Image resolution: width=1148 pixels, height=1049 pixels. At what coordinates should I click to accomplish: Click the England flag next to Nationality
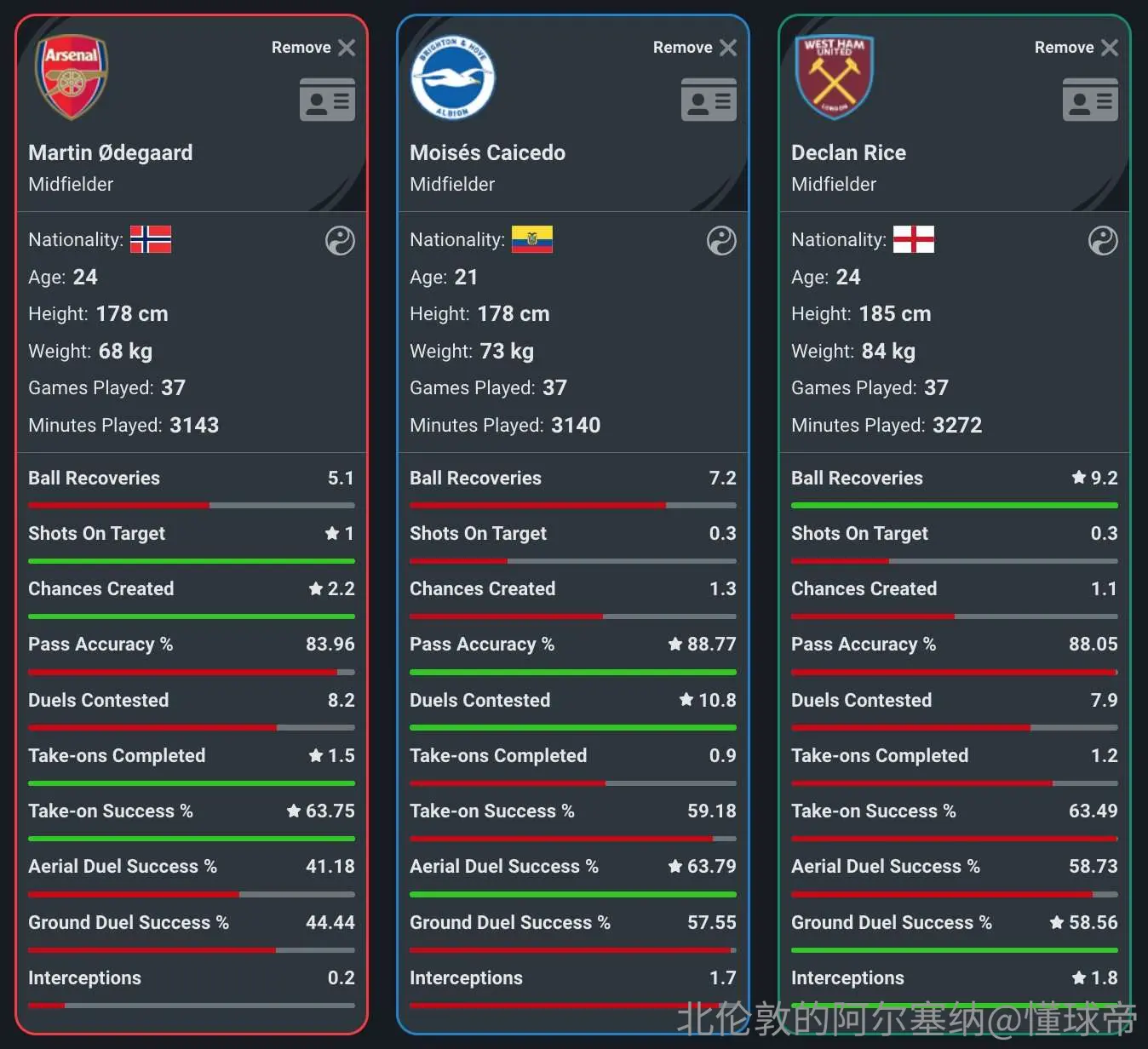[914, 239]
